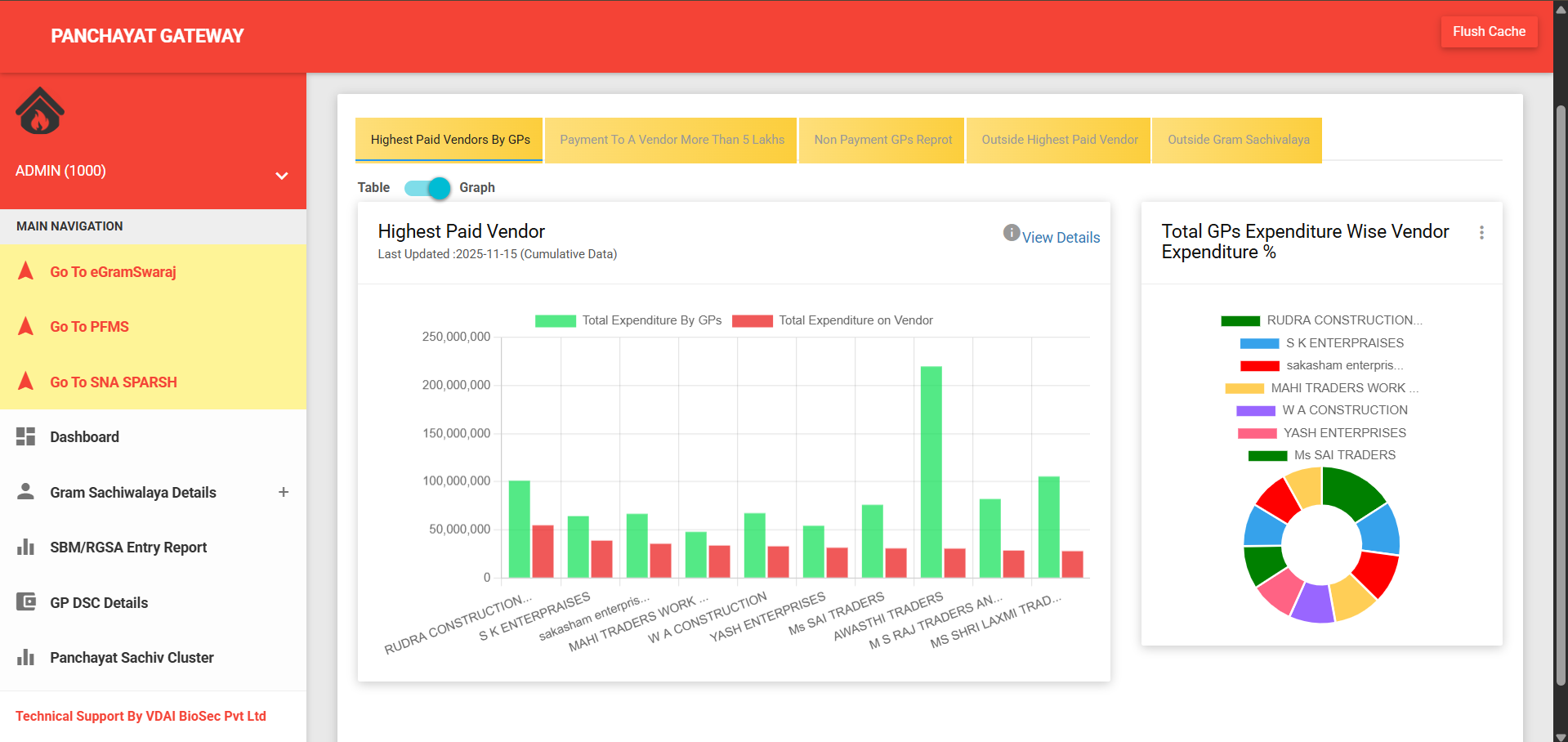Click the Gram Sachiwalaya person icon
This screenshot has height=742, width=1568.
coord(26,491)
